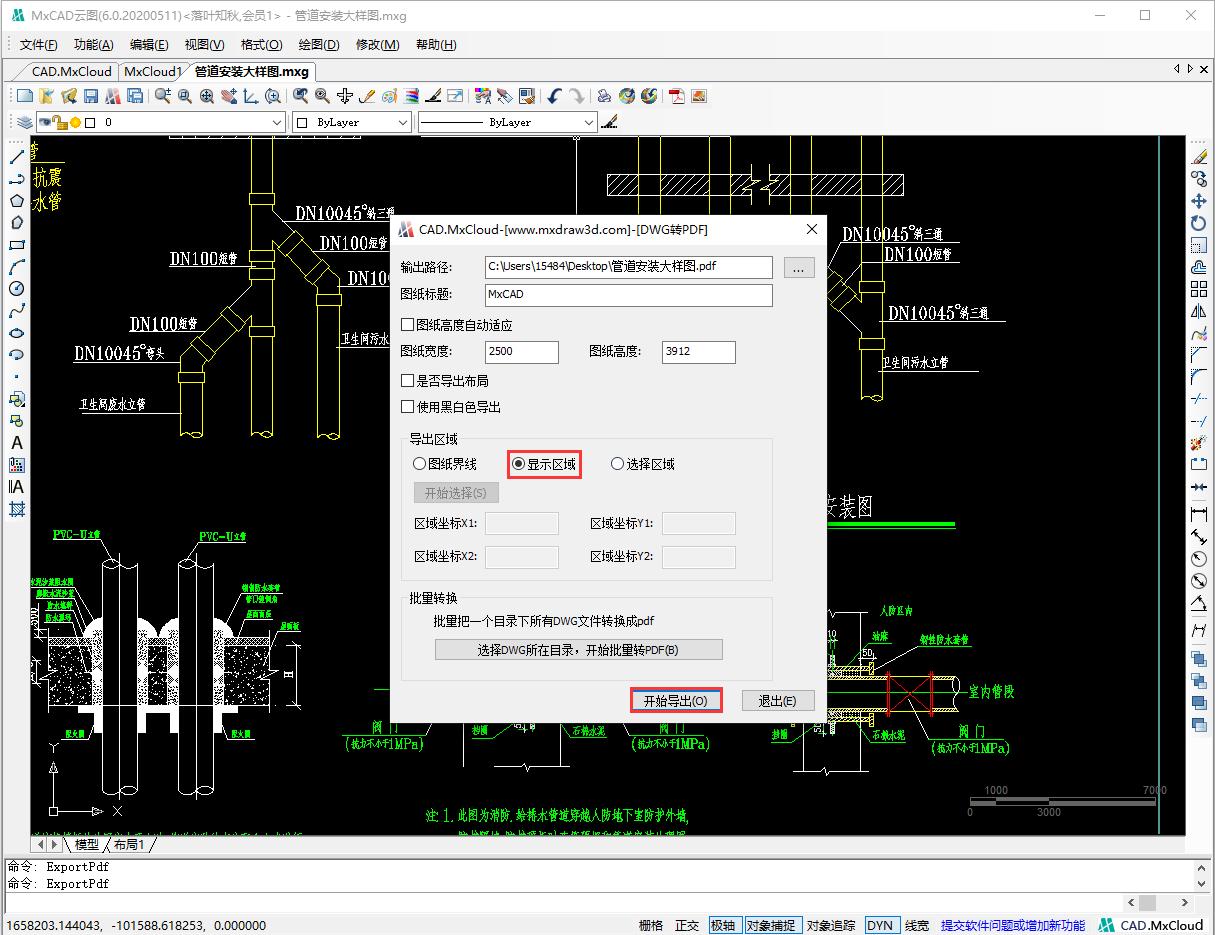Screen dimensions: 1215x935
Task: Click the Layer Manager stacked-layers icon
Action: 22,121
